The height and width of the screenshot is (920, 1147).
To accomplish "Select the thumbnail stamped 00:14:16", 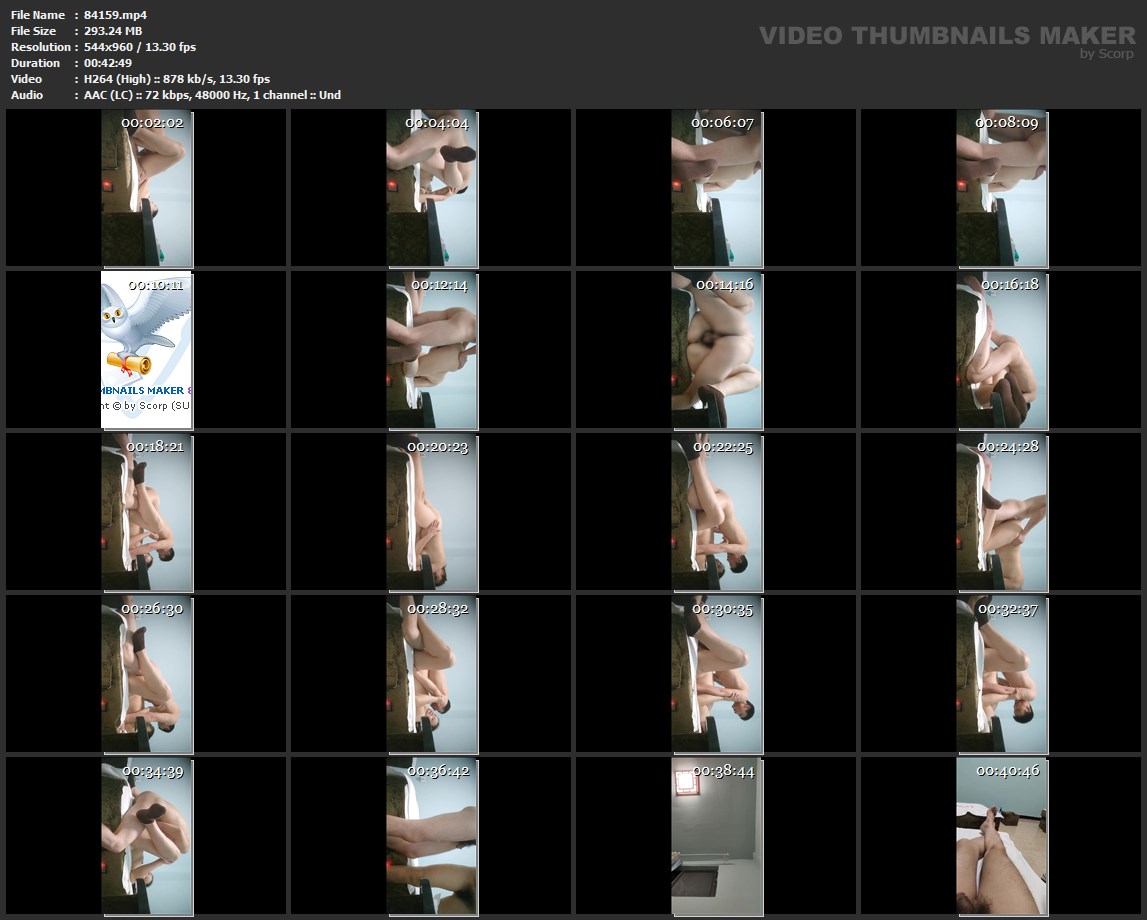I will click(x=717, y=350).
